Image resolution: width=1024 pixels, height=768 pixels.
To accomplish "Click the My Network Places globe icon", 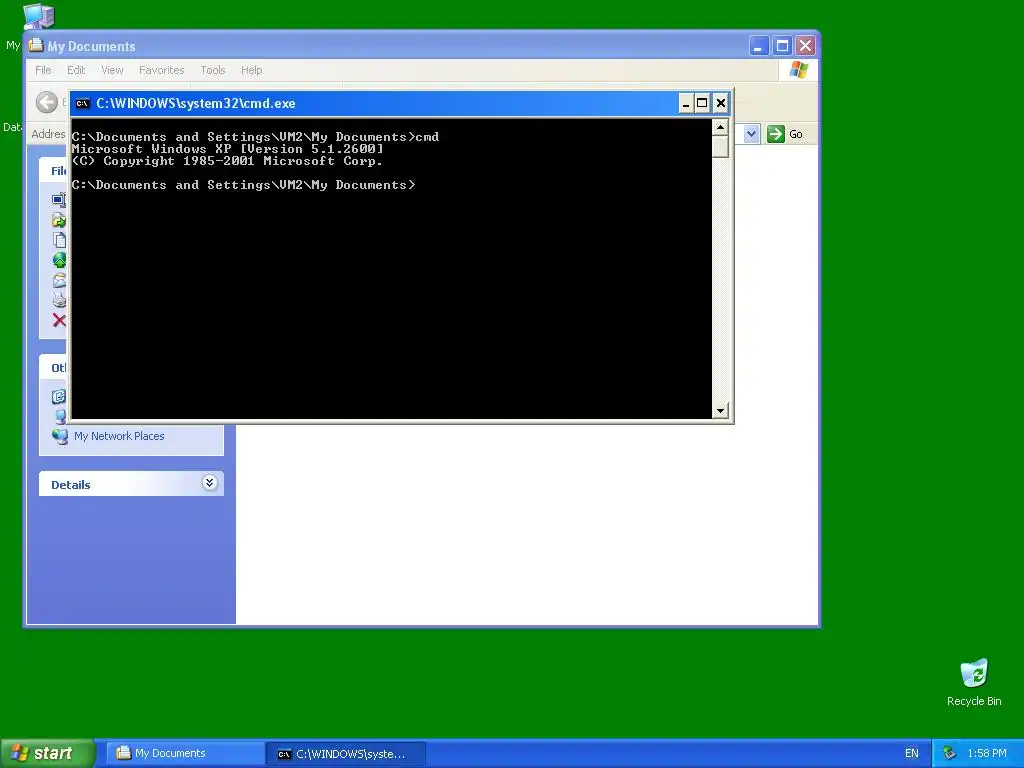I will (x=59, y=436).
